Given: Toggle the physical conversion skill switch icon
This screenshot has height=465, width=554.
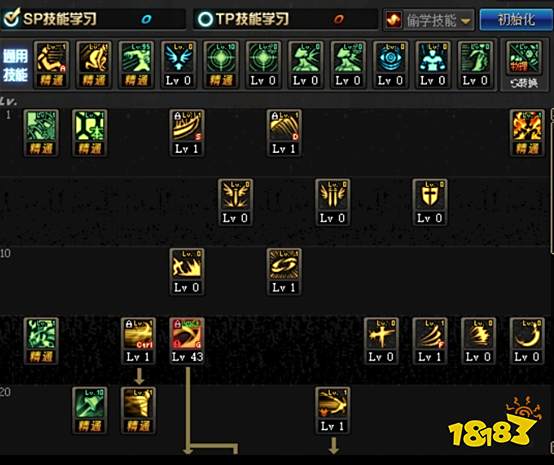Looking at the screenshot, I should 524,65.
